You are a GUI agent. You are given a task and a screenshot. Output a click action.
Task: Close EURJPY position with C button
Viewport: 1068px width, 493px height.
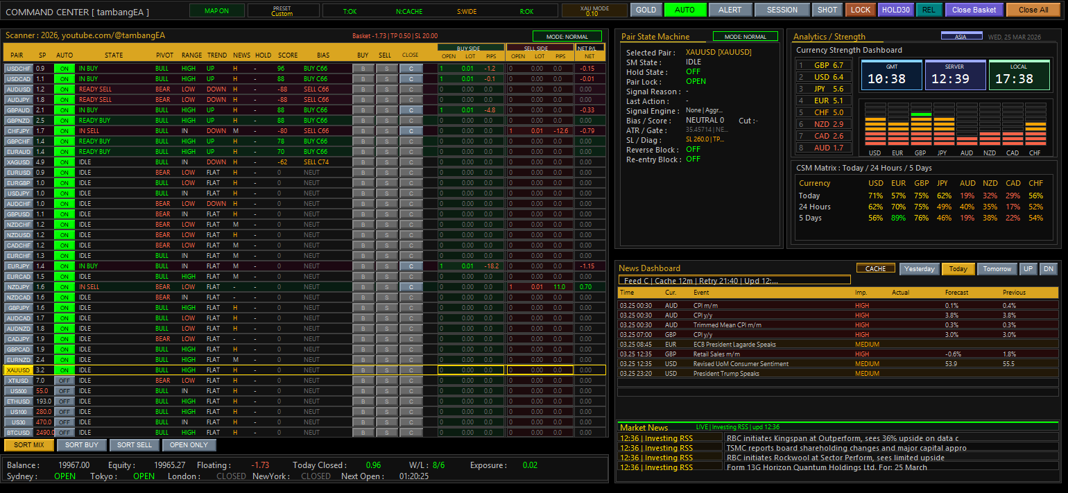411,266
